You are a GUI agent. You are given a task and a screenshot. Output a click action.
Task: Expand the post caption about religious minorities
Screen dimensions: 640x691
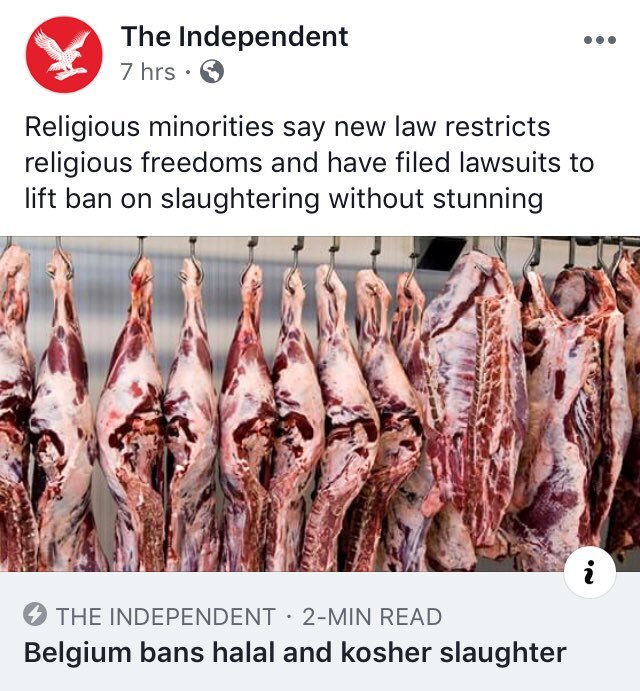click(x=309, y=163)
